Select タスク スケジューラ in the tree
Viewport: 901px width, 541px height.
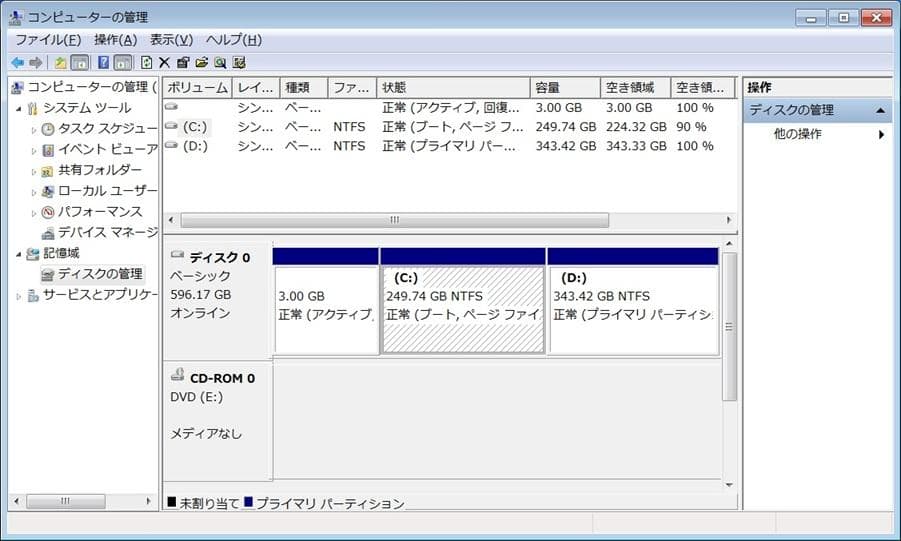coord(107,129)
